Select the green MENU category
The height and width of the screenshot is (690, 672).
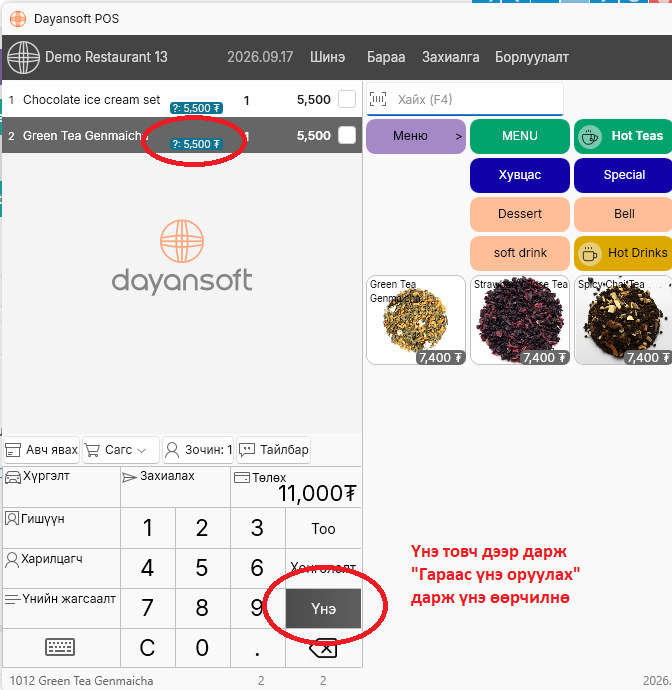(x=520, y=136)
